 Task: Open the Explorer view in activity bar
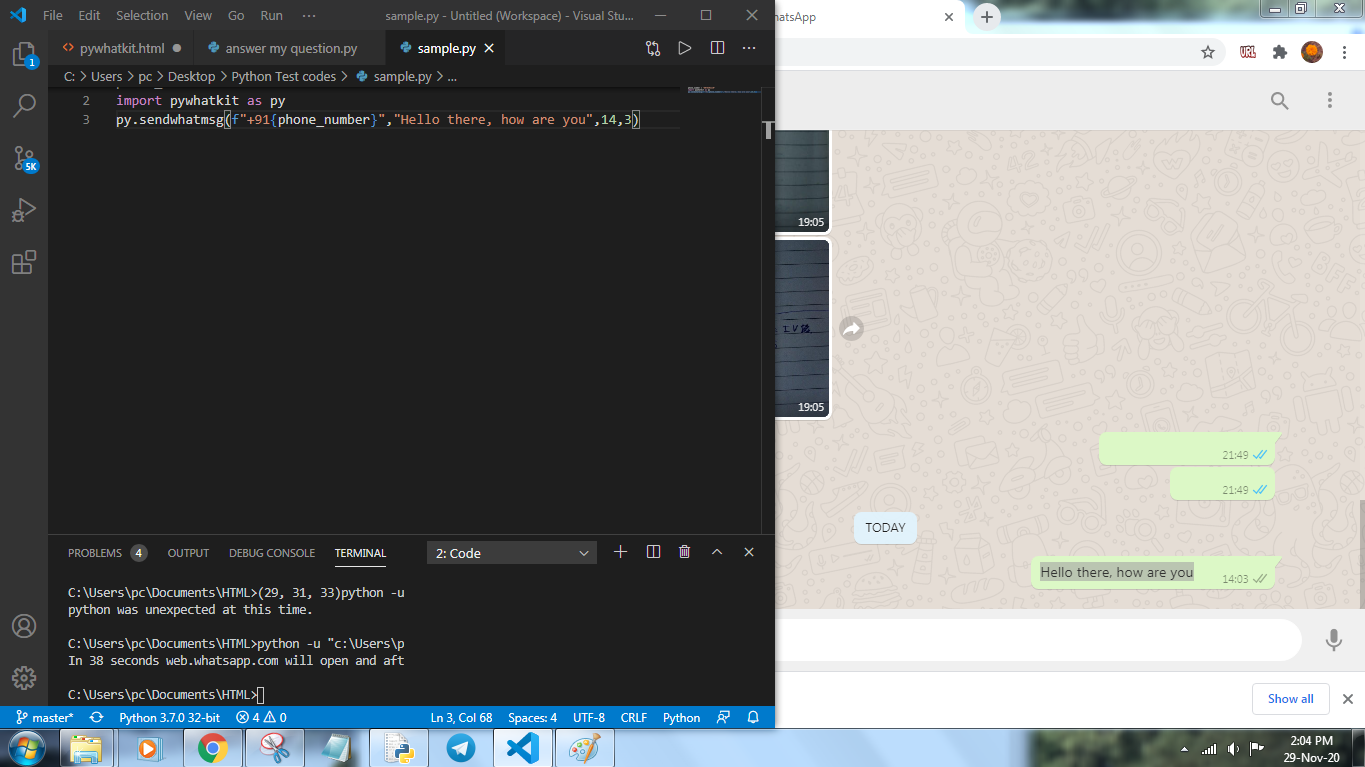click(x=24, y=55)
